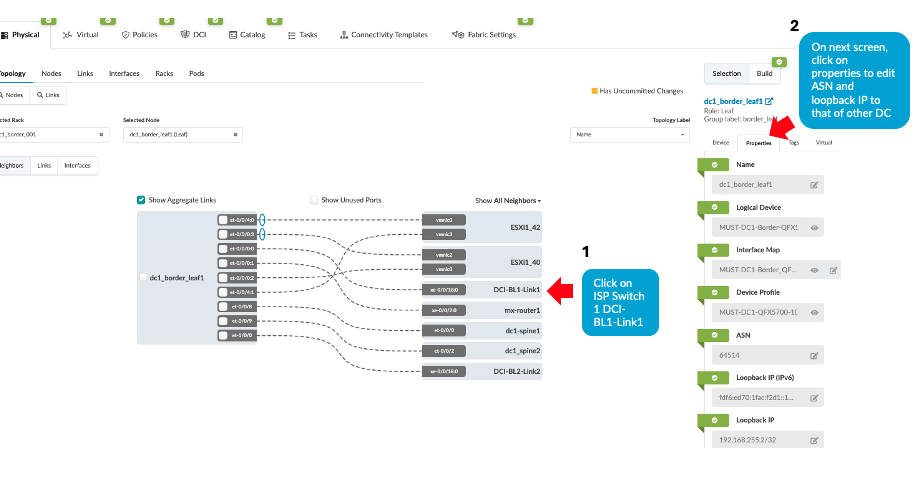Image resolution: width=919 pixels, height=479 pixels.
Task: View the Device Profile details
Action: (x=815, y=312)
